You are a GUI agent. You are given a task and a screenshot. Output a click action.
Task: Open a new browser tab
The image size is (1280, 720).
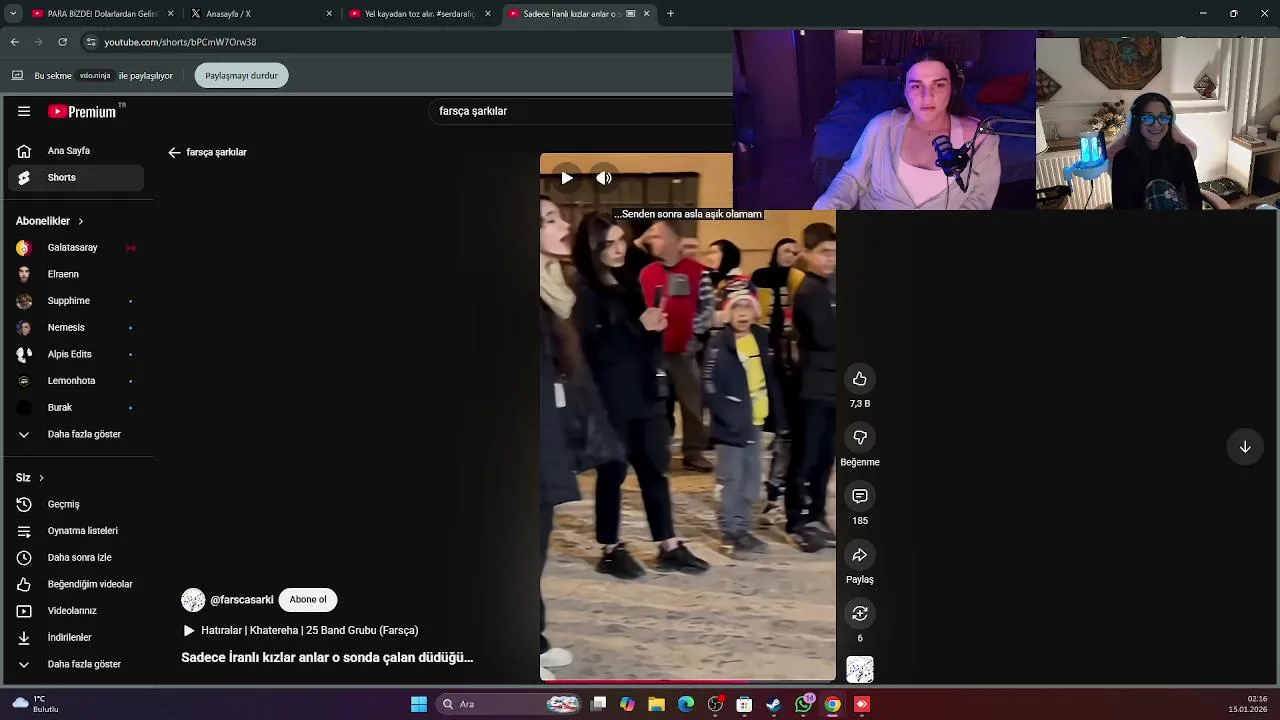670,14
